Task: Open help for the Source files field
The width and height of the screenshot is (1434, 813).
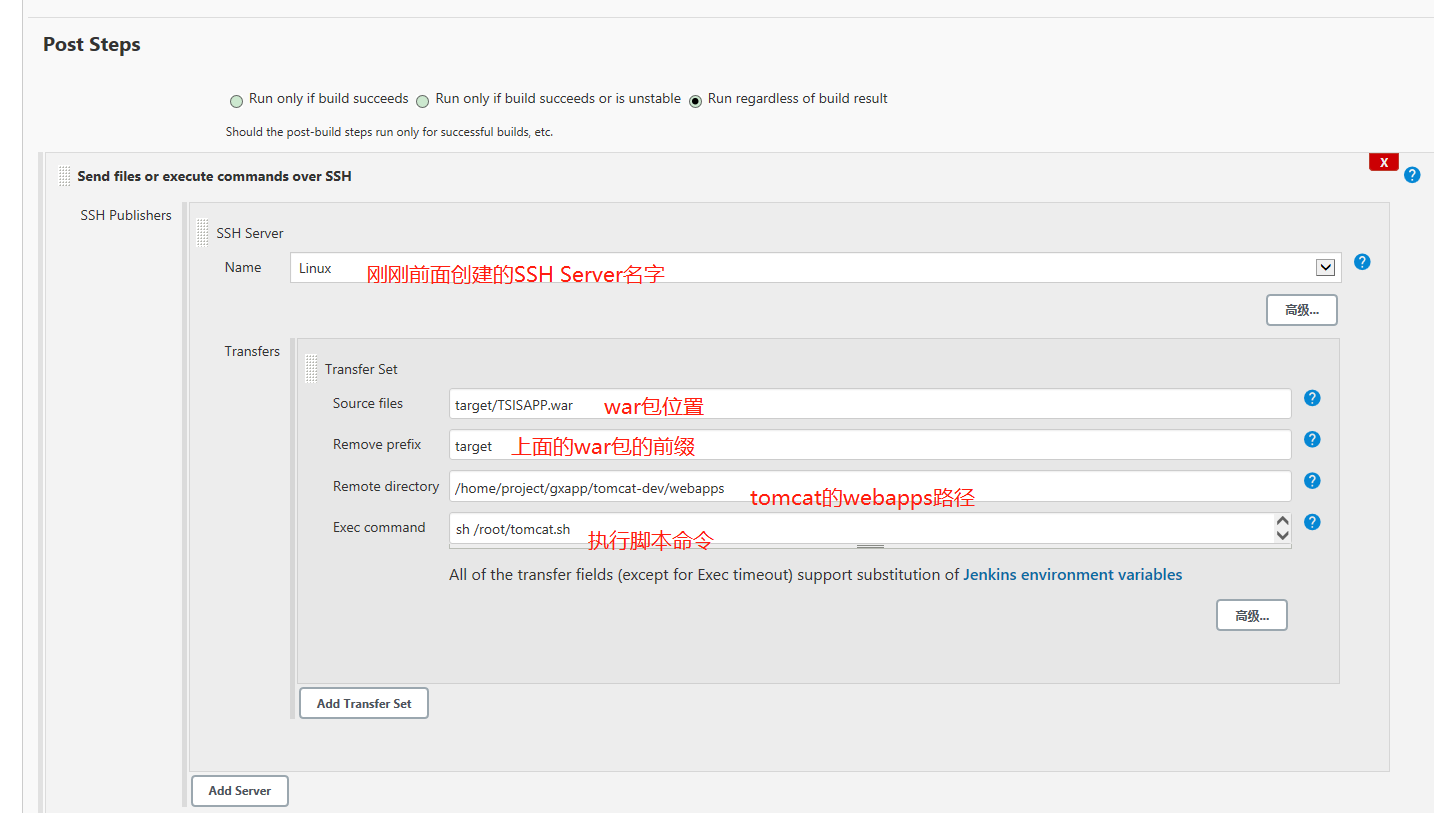Action: pos(1312,398)
